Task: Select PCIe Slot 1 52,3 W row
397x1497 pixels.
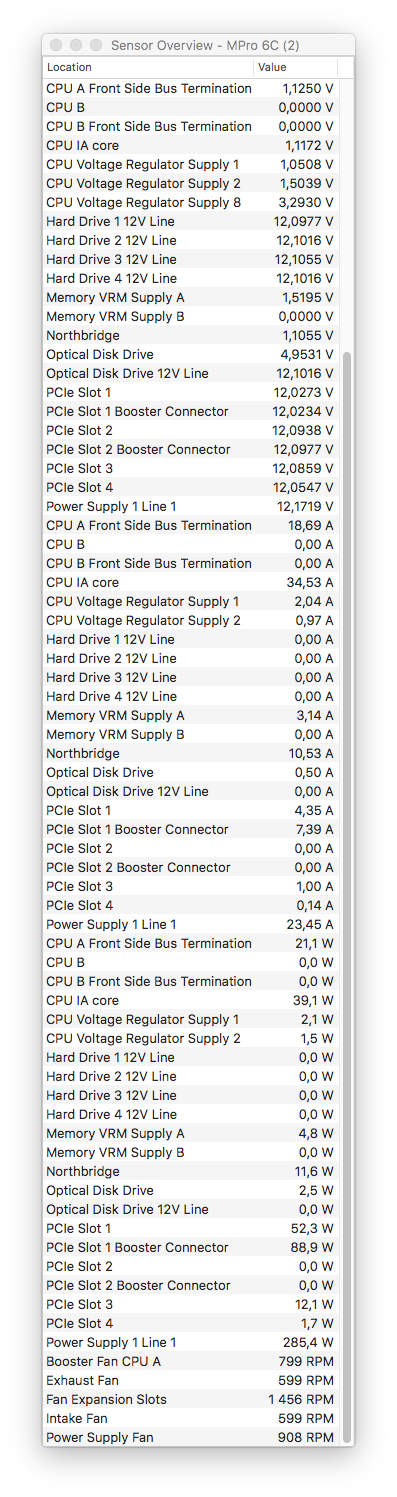Action: [x=190, y=1228]
